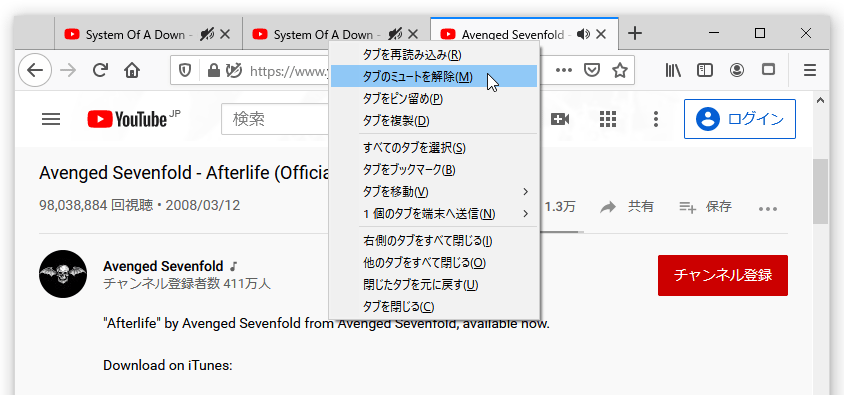
Task: Click the チャンネル登録者数 411万人 subscriber text
Action: pos(187,284)
